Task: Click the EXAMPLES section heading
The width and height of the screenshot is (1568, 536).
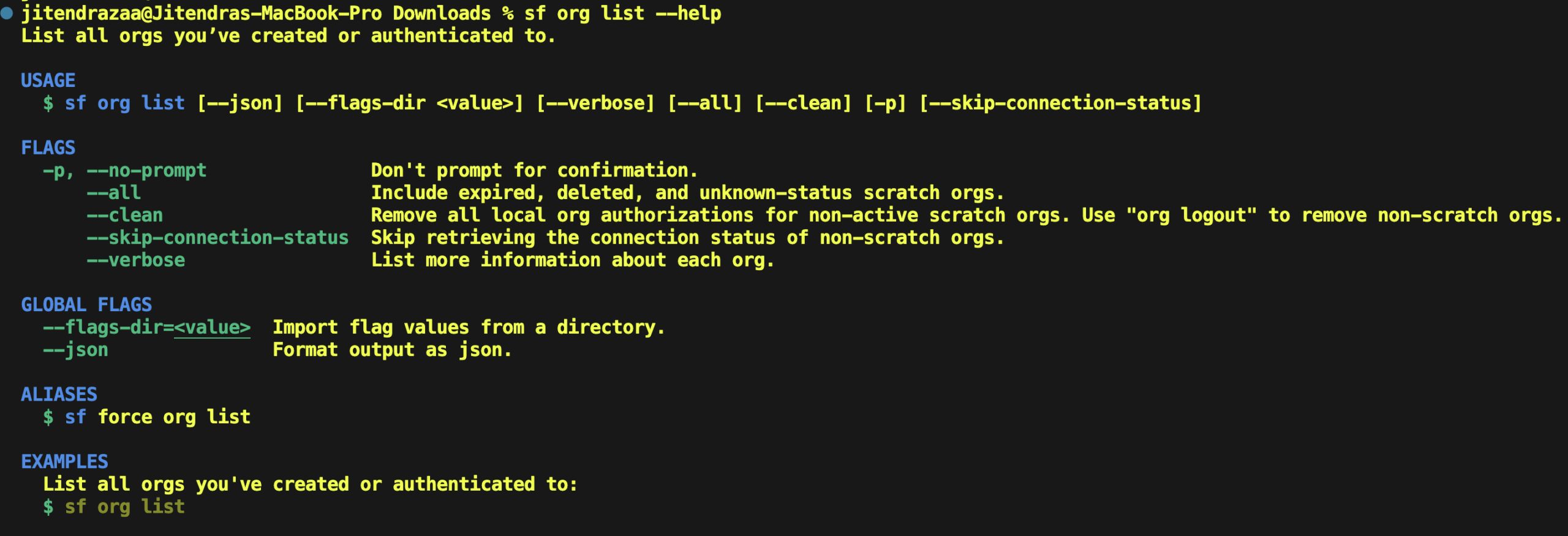Action: pos(65,461)
